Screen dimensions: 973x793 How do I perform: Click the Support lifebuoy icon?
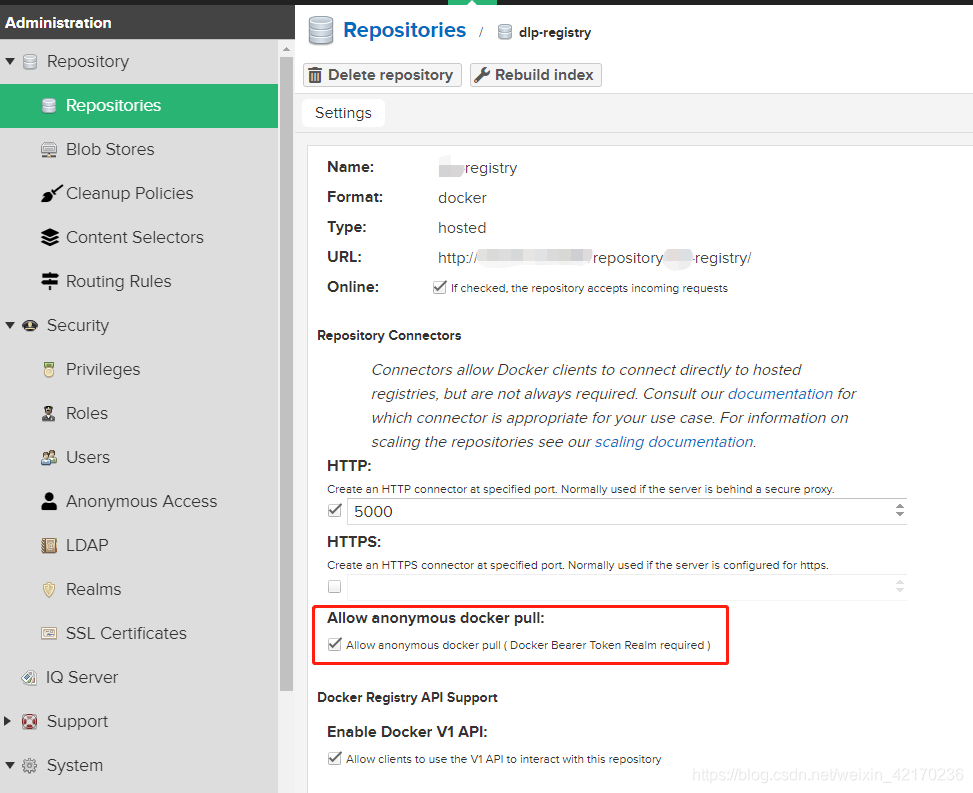(29, 722)
